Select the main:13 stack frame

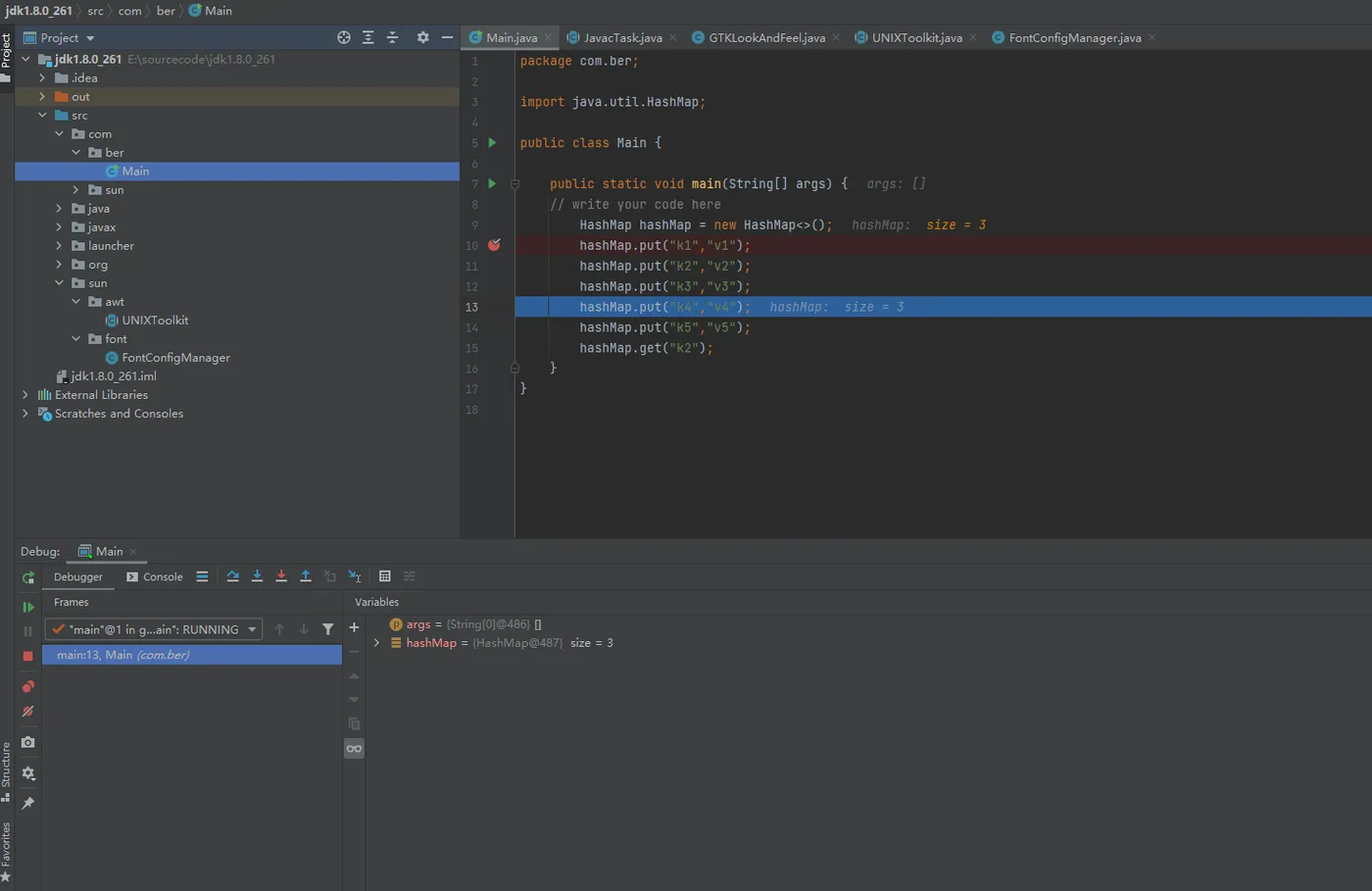192,655
